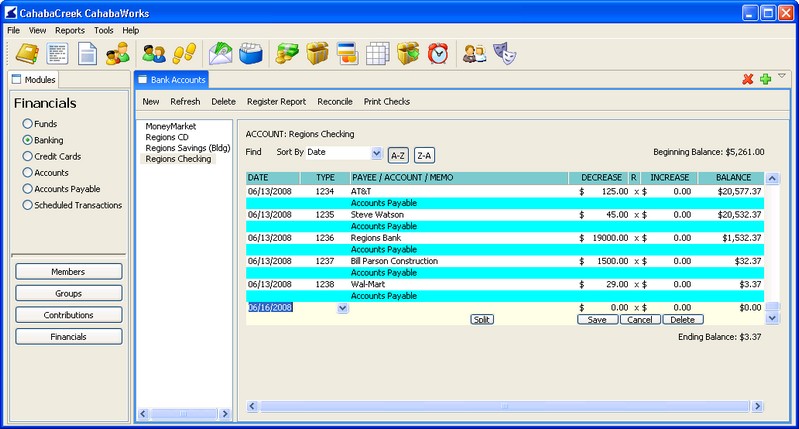Screen dimensions: 799x429
Task: Click the red X icon above the register
Action: click(747, 79)
